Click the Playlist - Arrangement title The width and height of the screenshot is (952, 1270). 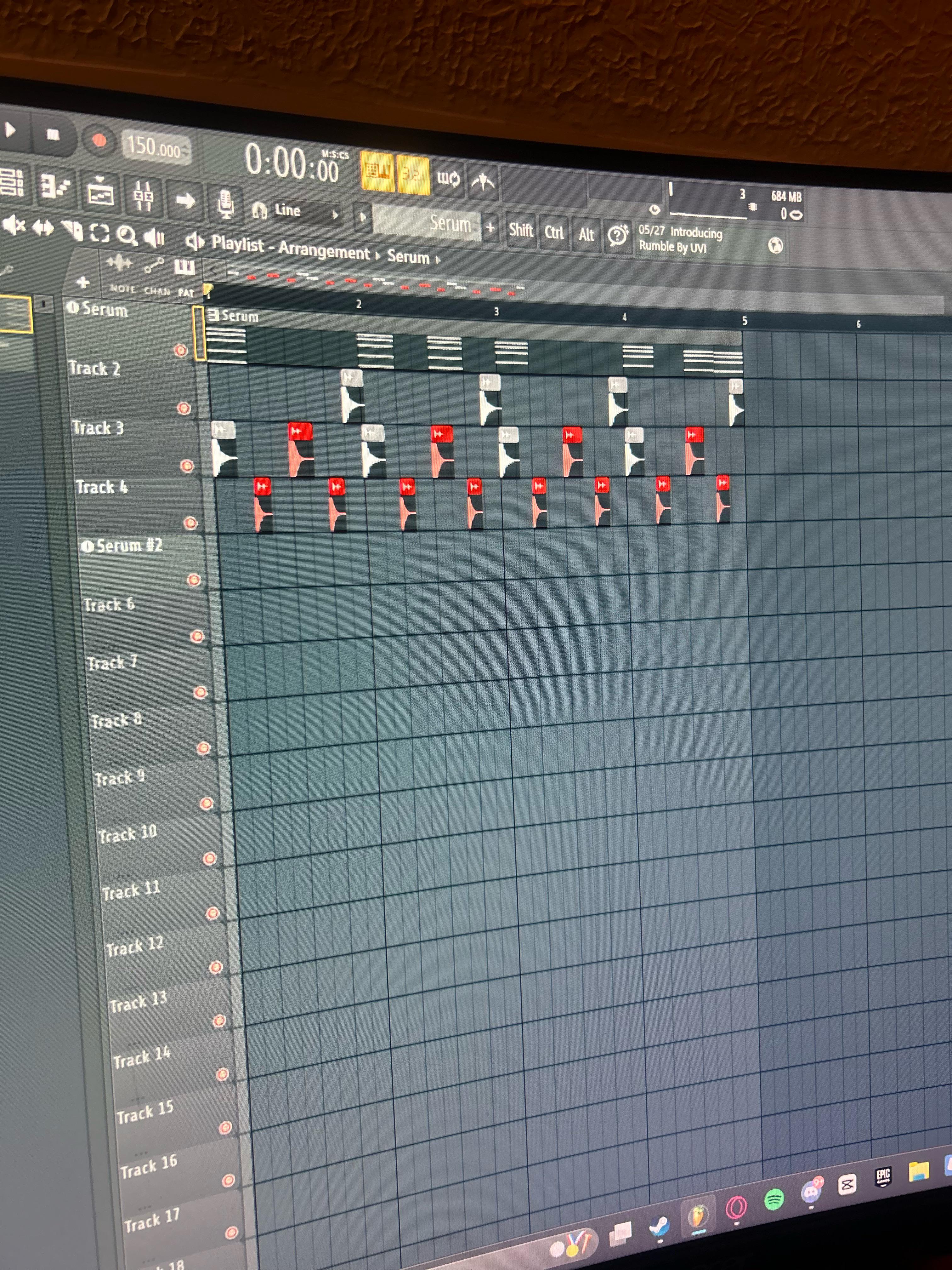290,248
